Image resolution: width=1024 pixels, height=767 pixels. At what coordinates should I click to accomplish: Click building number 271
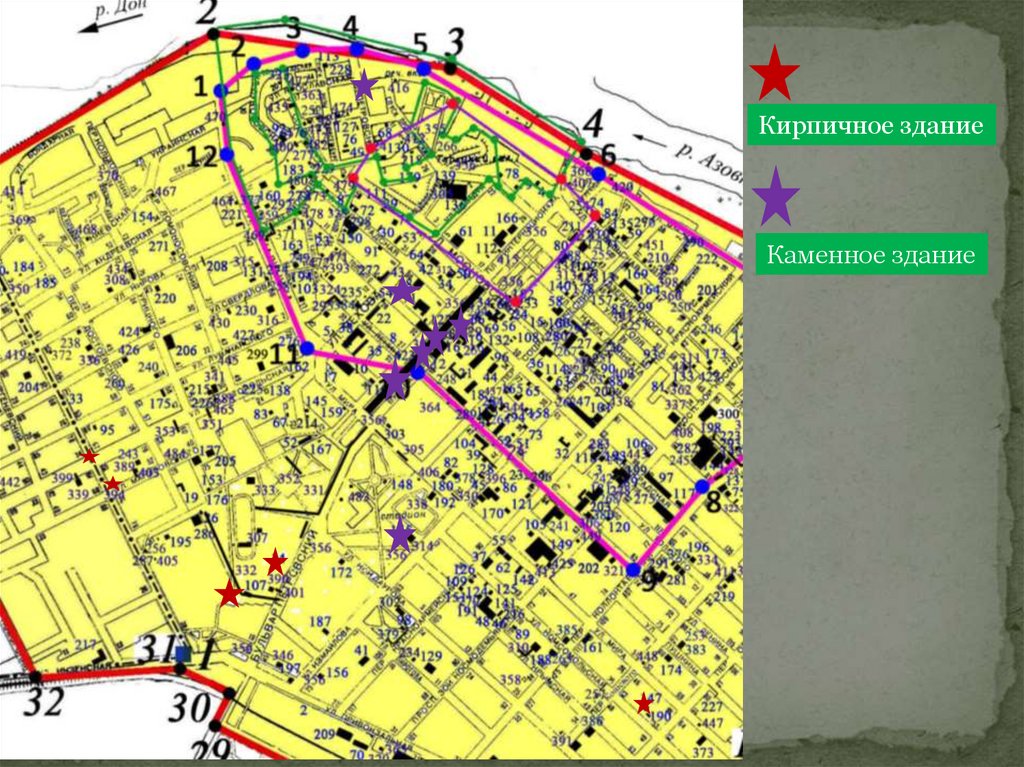pos(158,246)
